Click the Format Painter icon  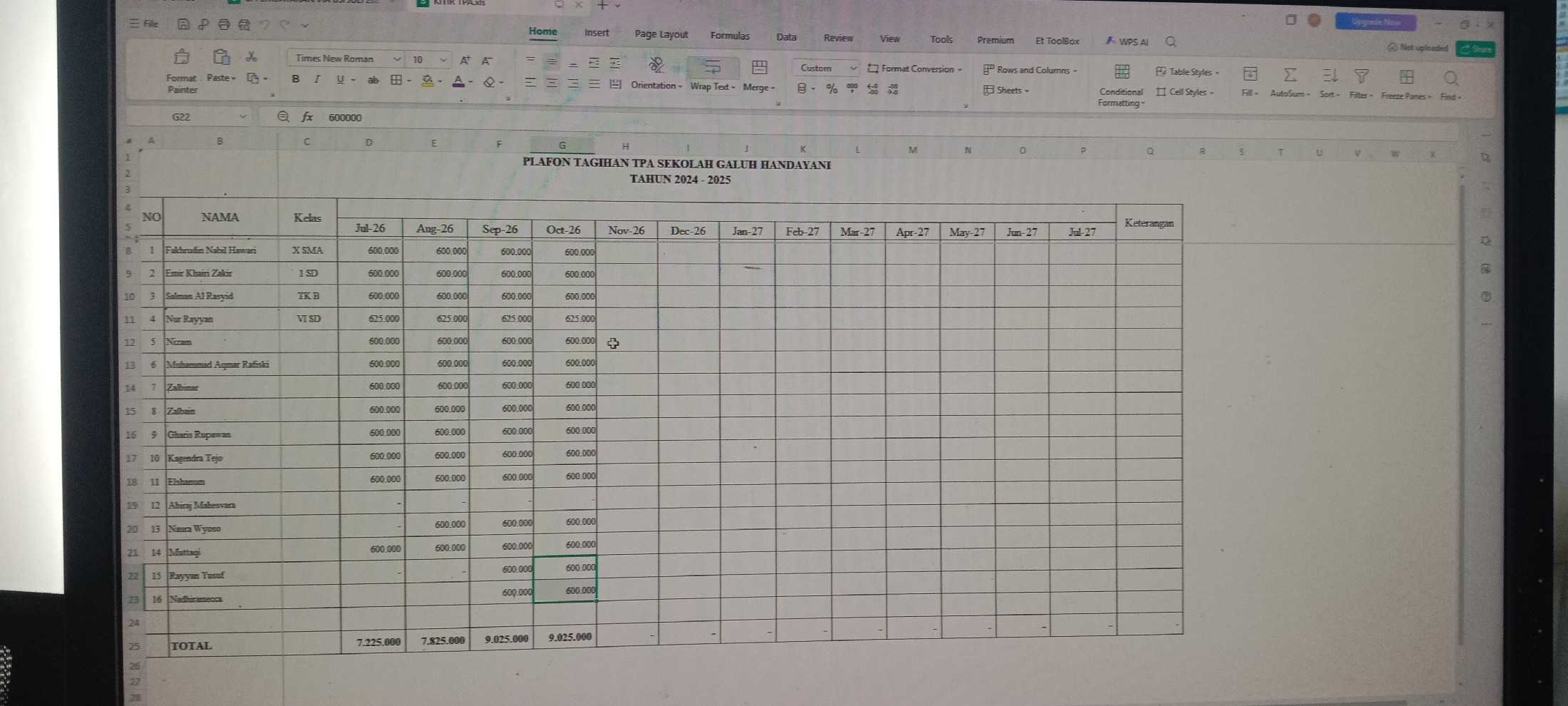click(x=182, y=57)
